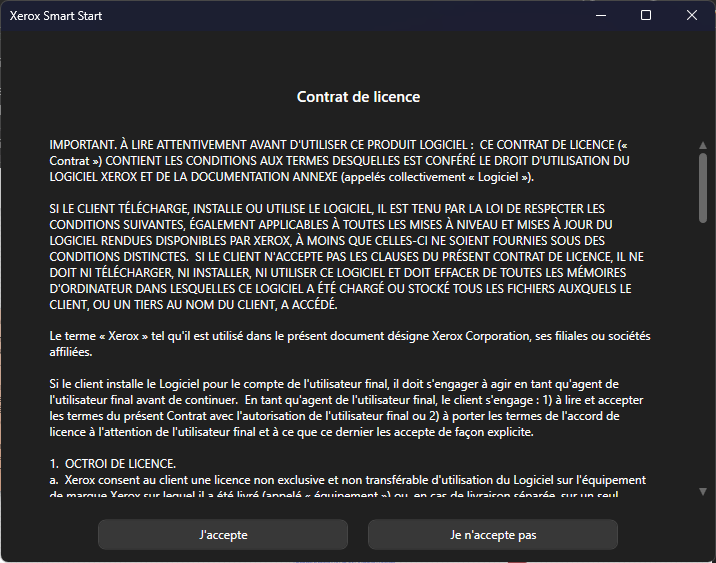Screen dimensions: 716x563
Task: Maximize the Xerox Smart Start window
Action: (646, 16)
